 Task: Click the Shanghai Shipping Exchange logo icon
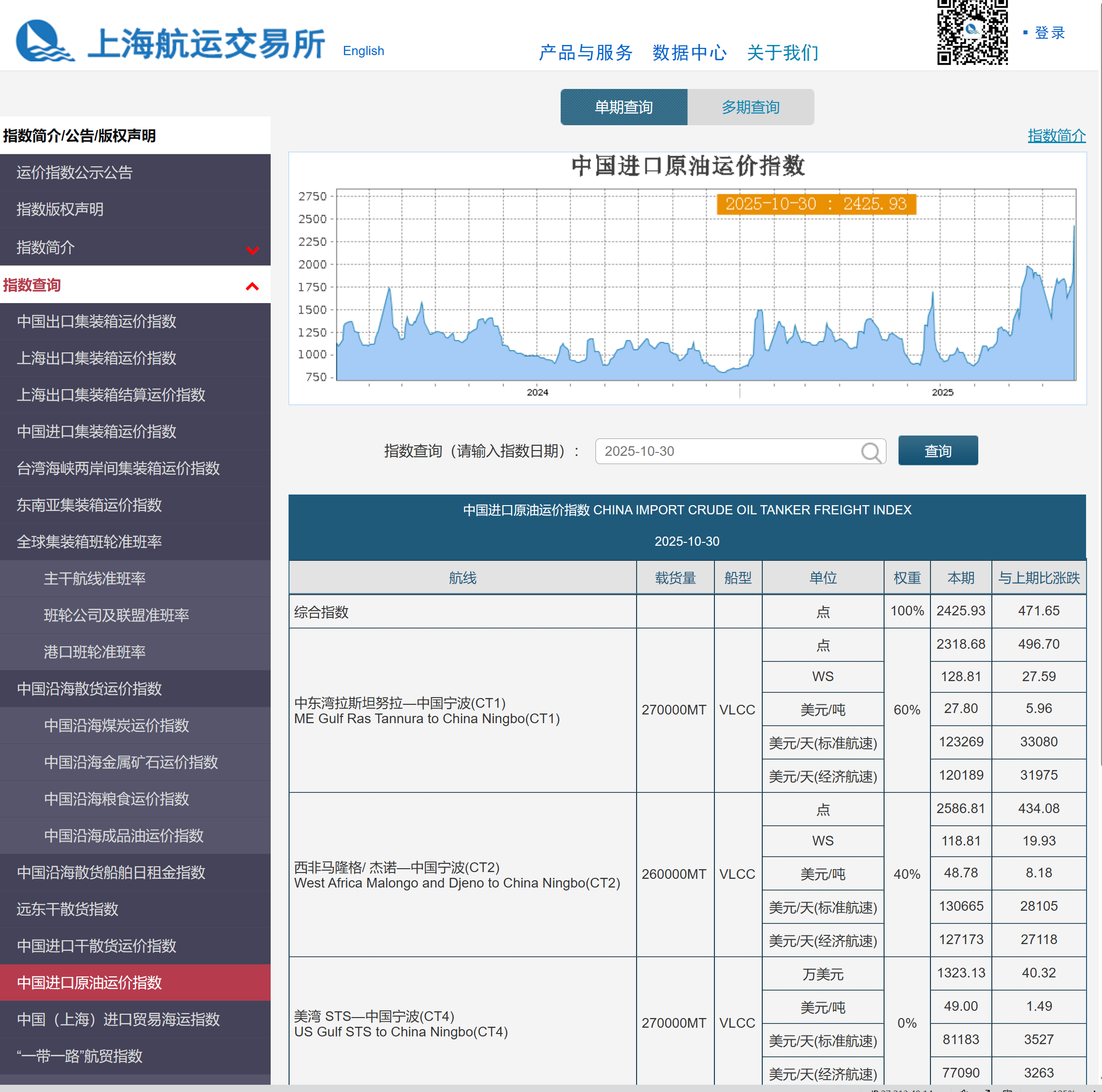pos(44,41)
